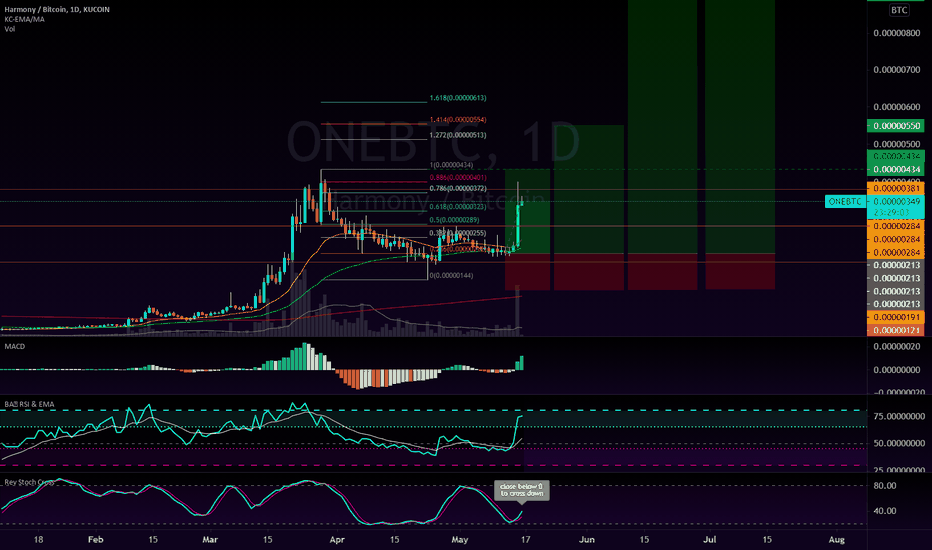Select Fibonacci level 1.272(0.00000513)
The image size is (932, 550).
pyautogui.click(x=458, y=136)
